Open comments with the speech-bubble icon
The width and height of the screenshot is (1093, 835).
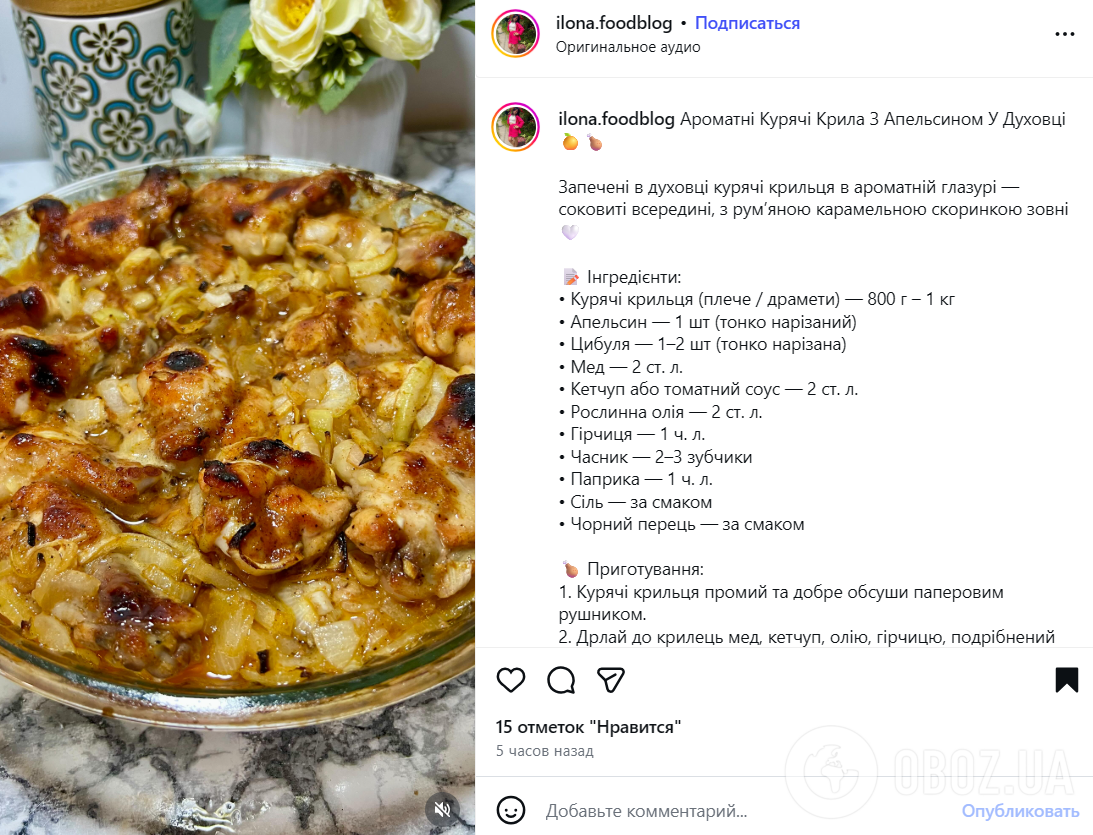point(561,680)
